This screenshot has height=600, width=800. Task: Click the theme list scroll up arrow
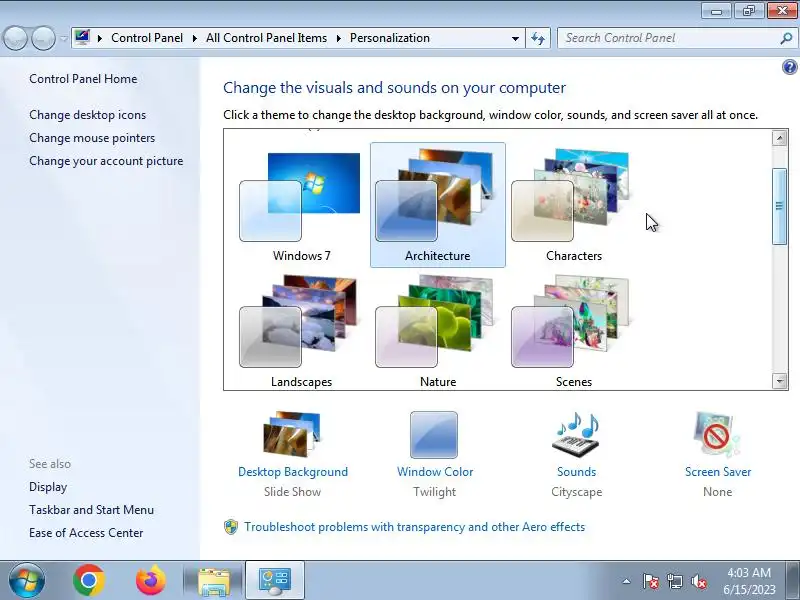point(780,138)
